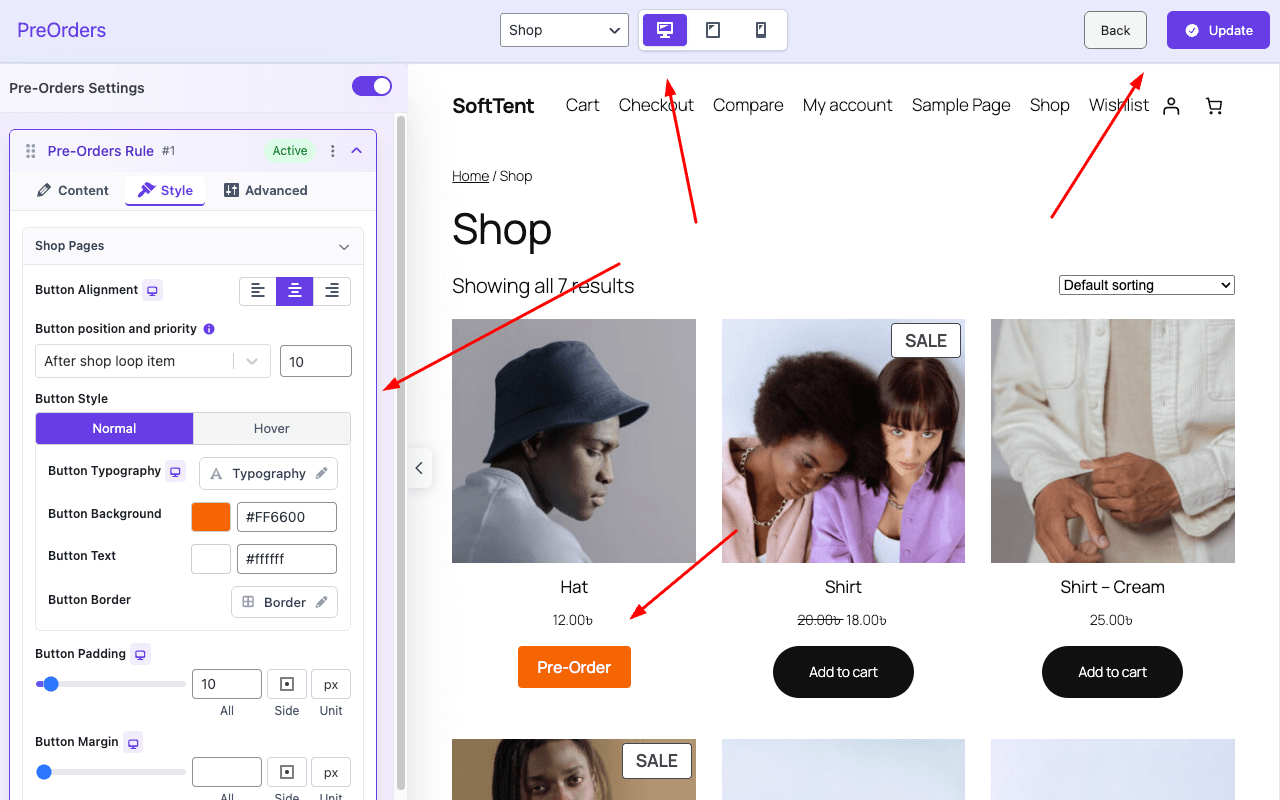The image size is (1280, 800).
Task: Collapse the Shop Pages section
Action: (344, 246)
